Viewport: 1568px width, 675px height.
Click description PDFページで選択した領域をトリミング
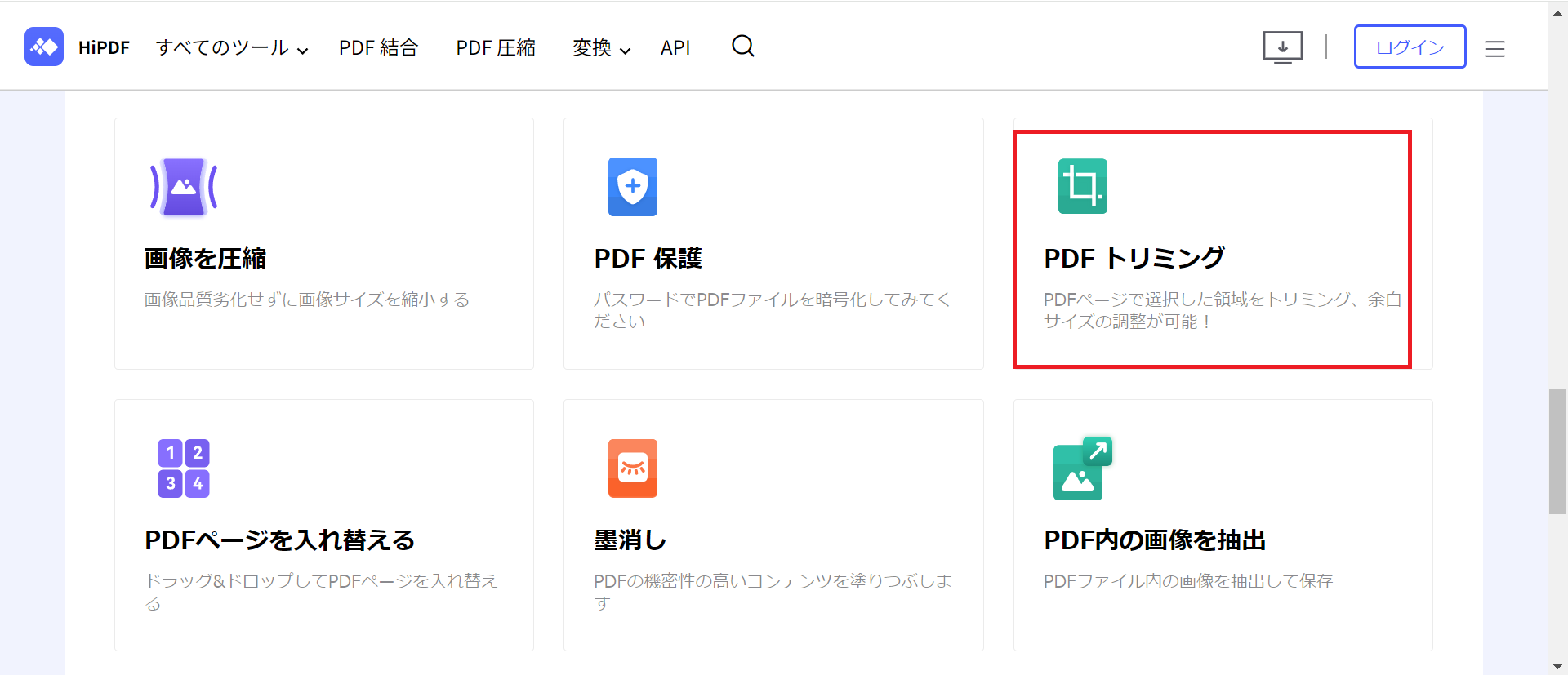(1223, 310)
